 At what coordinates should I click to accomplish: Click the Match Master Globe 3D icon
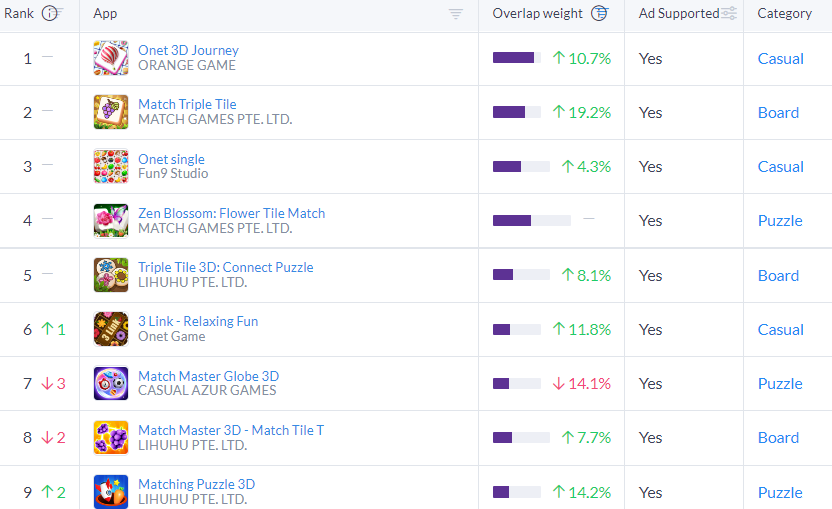pyautogui.click(x=111, y=383)
